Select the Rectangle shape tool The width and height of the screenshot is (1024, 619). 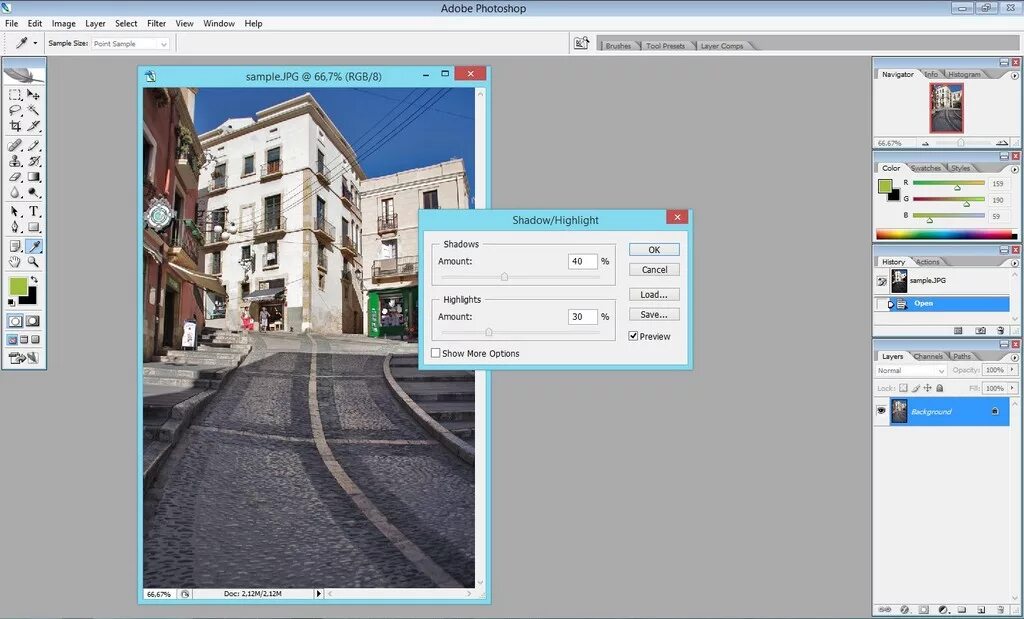tap(33, 227)
